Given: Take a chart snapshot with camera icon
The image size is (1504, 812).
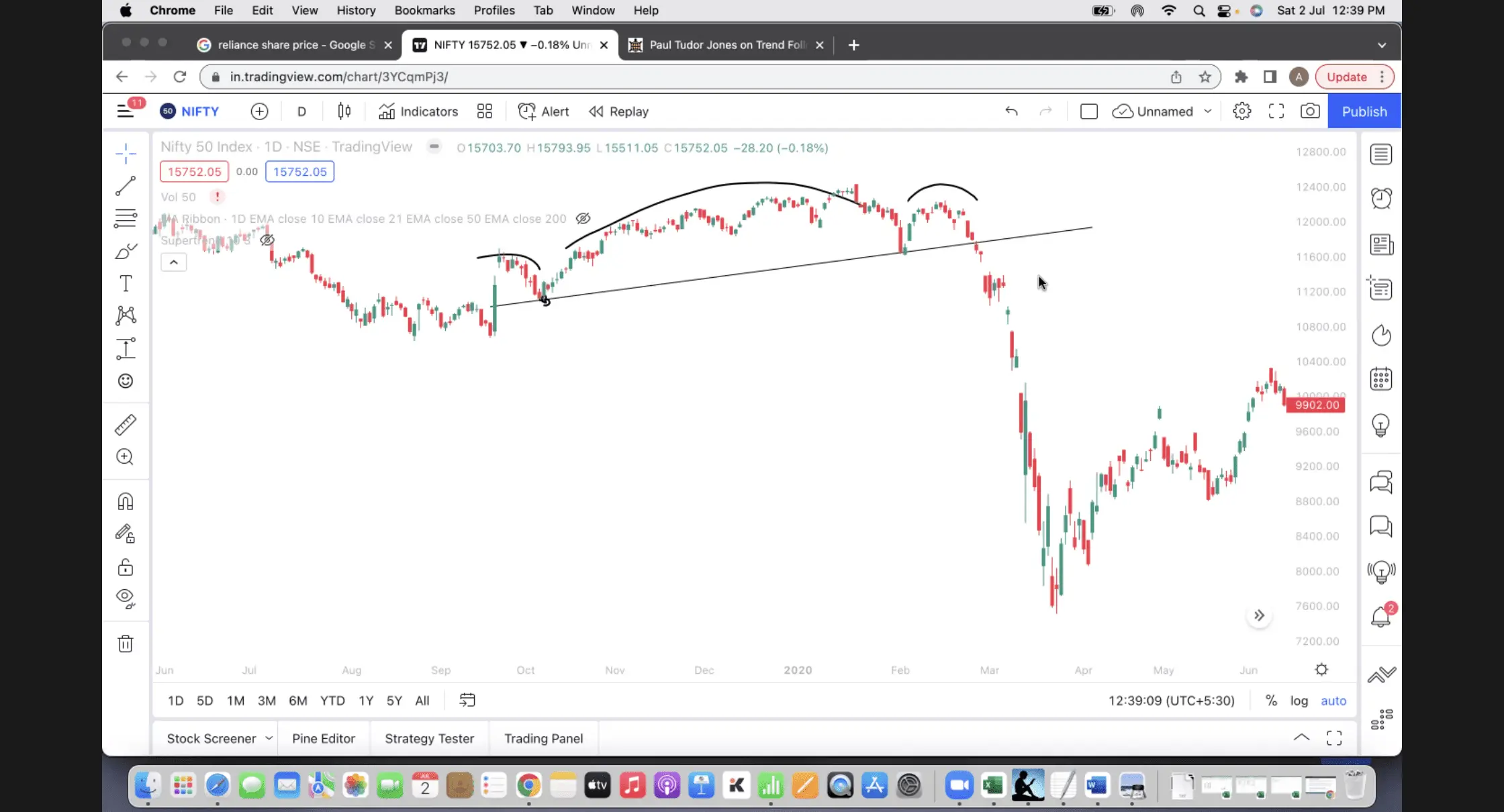Looking at the screenshot, I should tap(1309, 111).
